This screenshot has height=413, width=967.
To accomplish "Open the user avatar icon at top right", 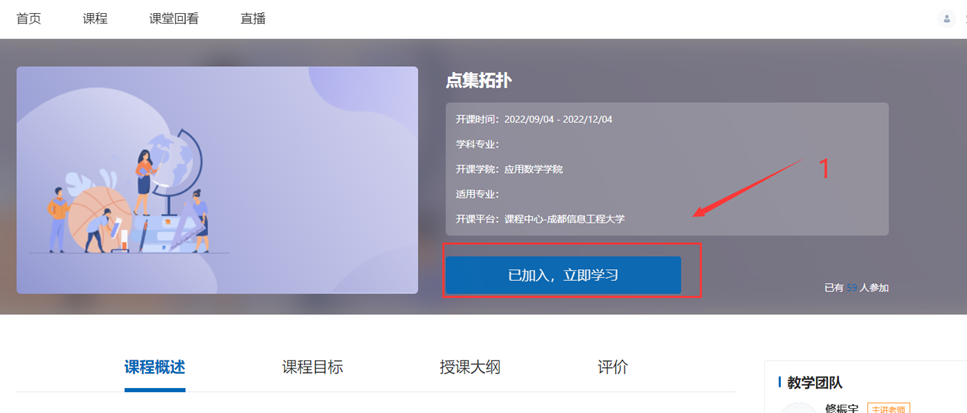I will (946, 18).
